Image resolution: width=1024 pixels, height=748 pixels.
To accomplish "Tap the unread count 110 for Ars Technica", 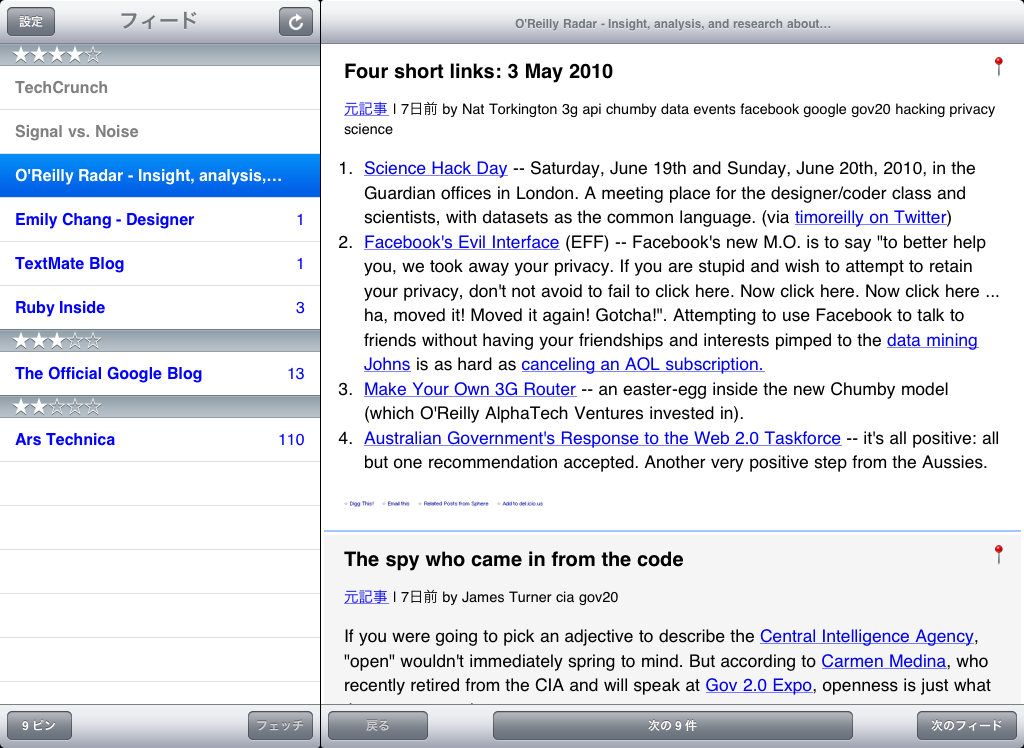I will pos(291,440).
